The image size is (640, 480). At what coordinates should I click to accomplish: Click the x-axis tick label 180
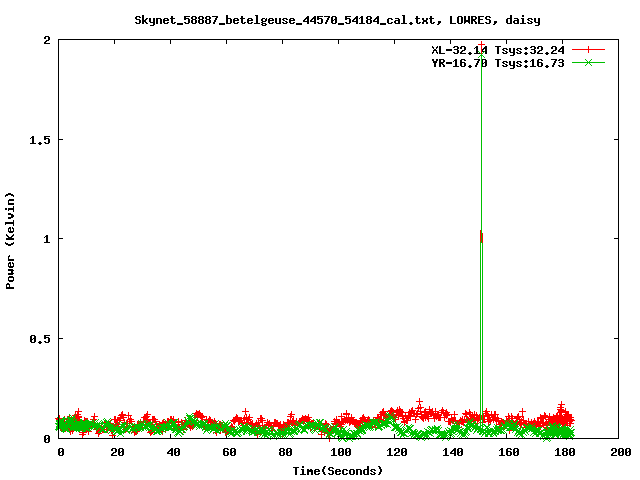click(x=564, y=452)
